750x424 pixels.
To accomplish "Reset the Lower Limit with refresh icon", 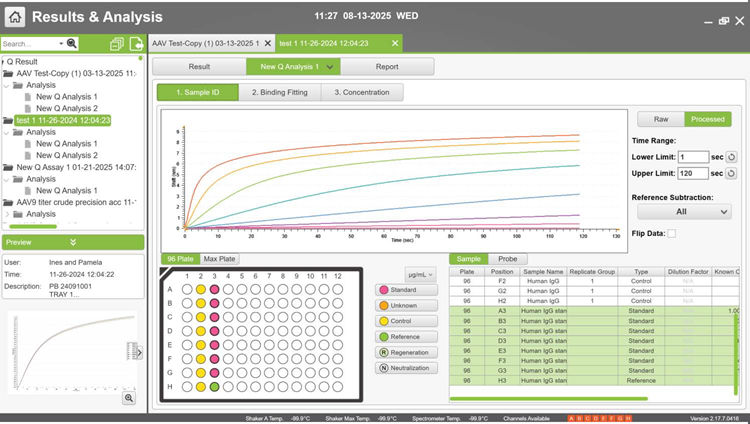I will tap(731, 157).
